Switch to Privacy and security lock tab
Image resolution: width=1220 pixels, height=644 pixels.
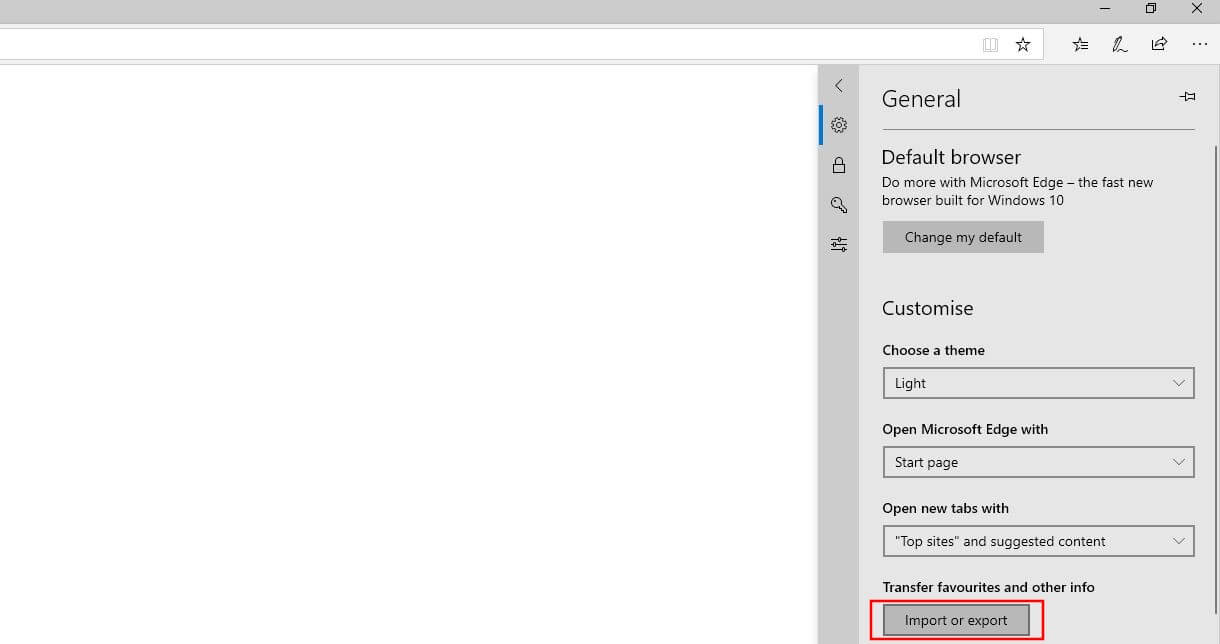pos(839,165)
